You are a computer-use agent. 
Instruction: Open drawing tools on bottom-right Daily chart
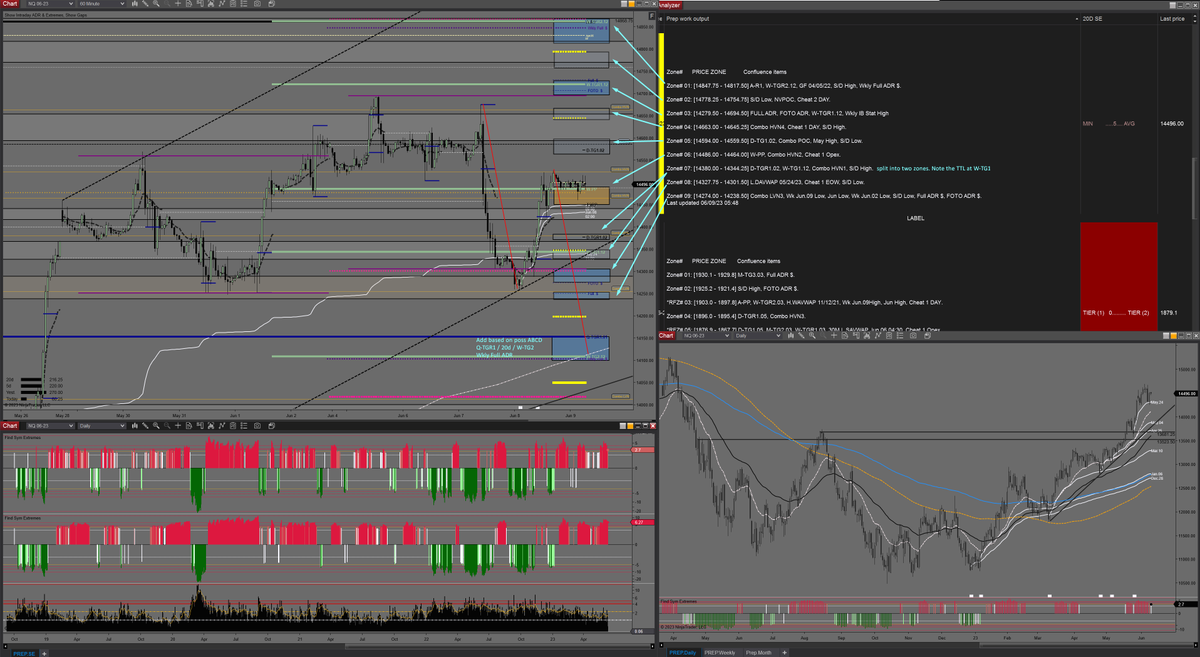pyautogui.click(x=801, y=335)
